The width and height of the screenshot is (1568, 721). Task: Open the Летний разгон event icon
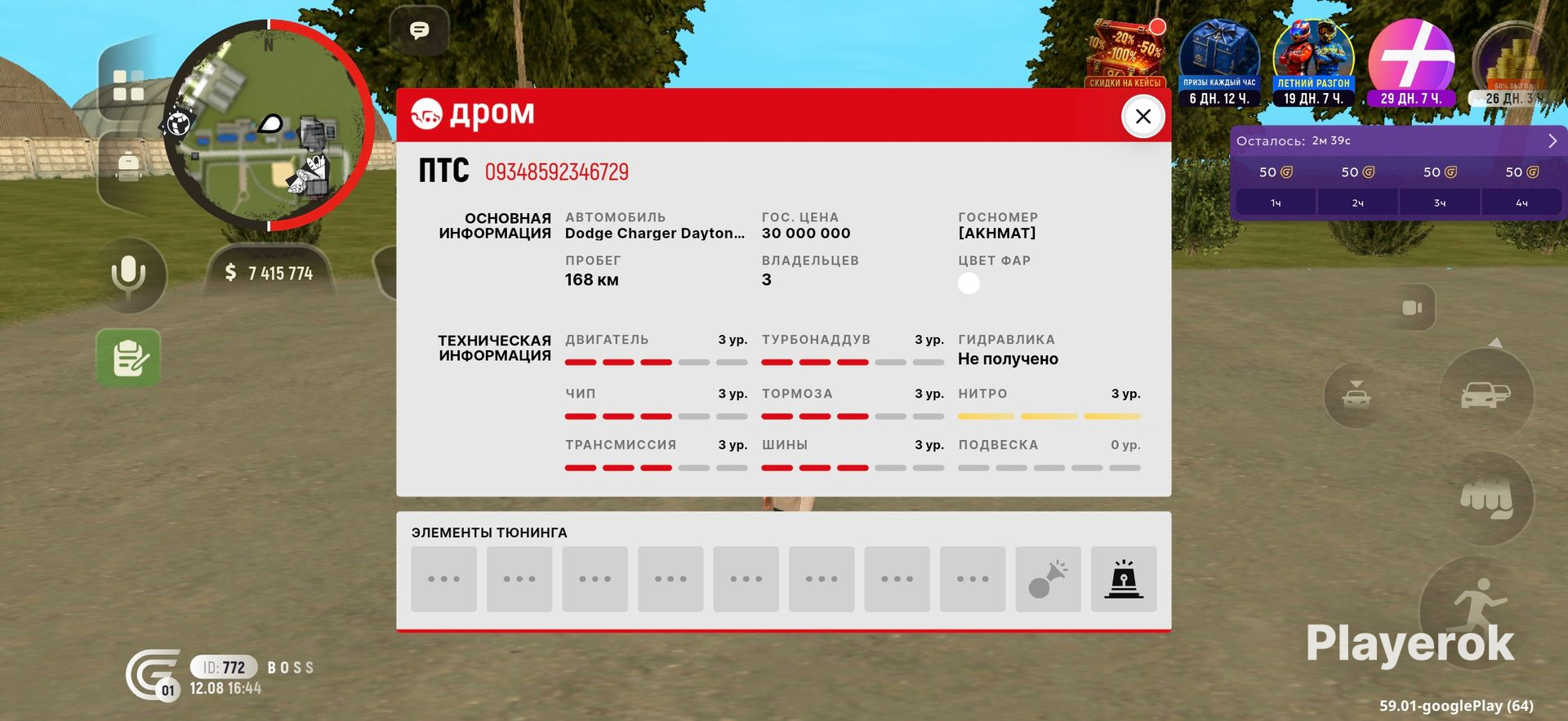coord(1313,63)
